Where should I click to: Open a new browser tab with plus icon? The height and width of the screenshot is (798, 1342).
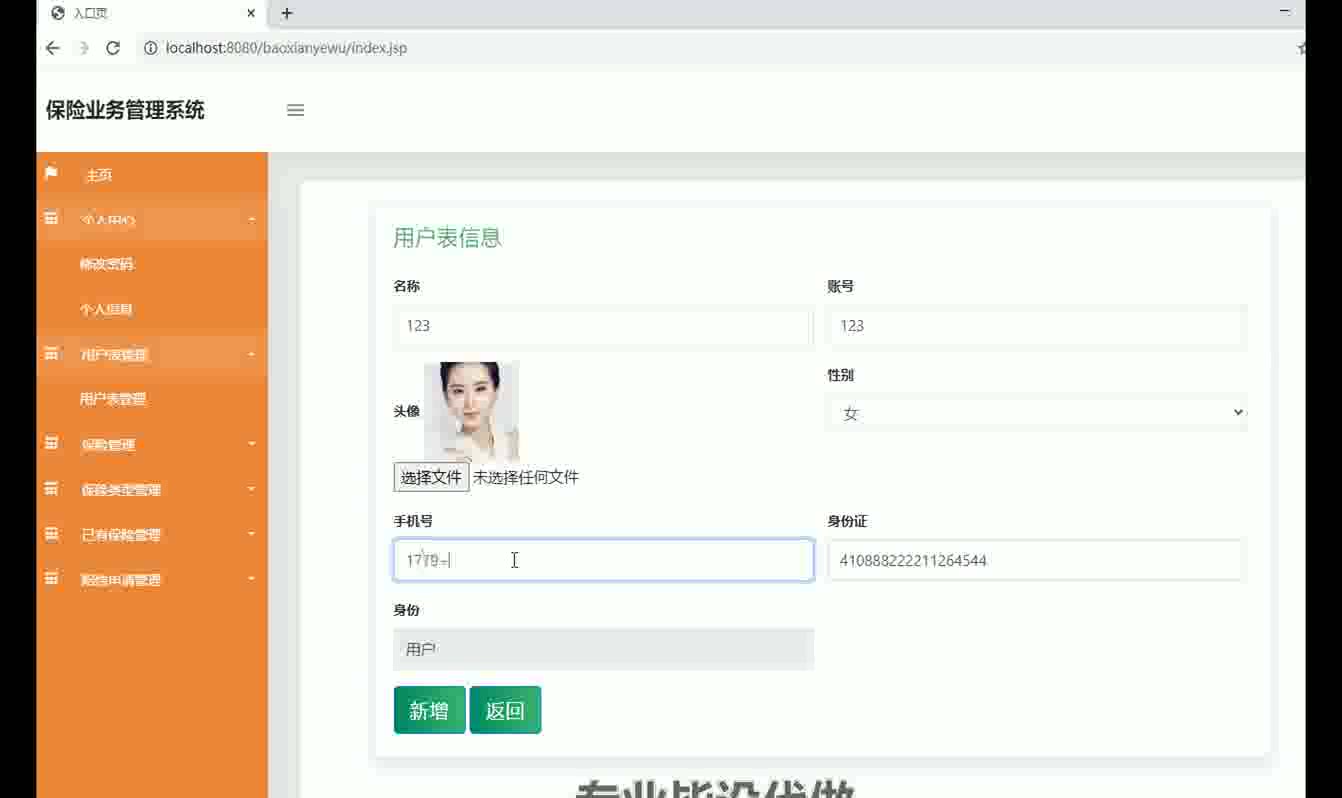coord(287,13)
